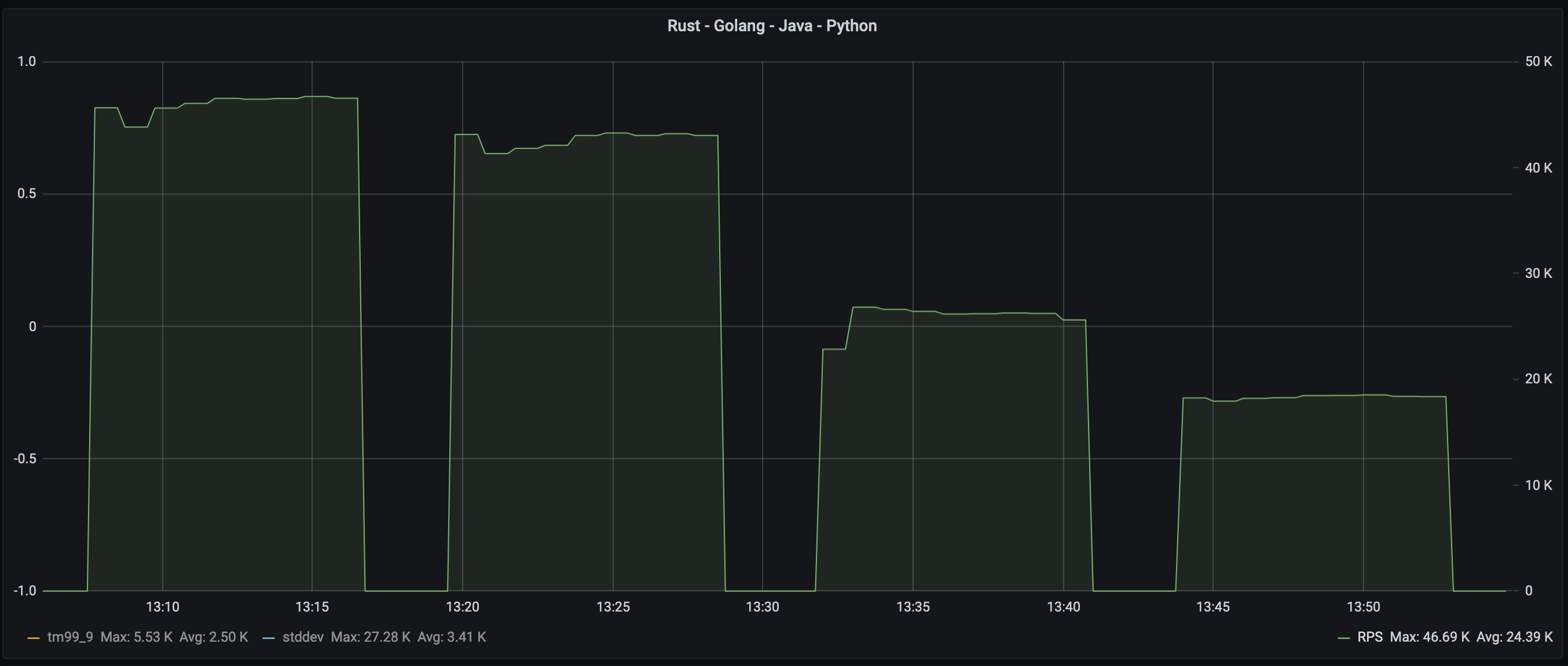The height and width of the screenshot is (666, 1568).
Task: Toggle the stddev series label in legend
Action: 302,637
